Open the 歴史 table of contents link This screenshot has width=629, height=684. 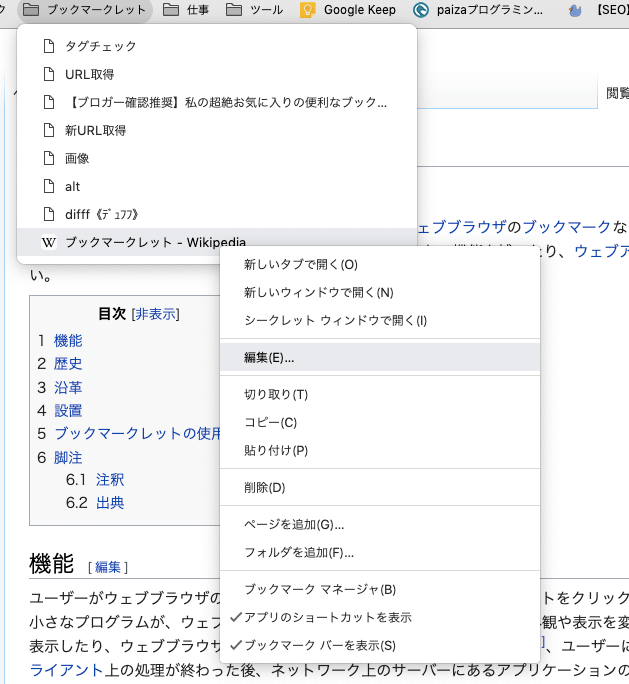[68, 364]
